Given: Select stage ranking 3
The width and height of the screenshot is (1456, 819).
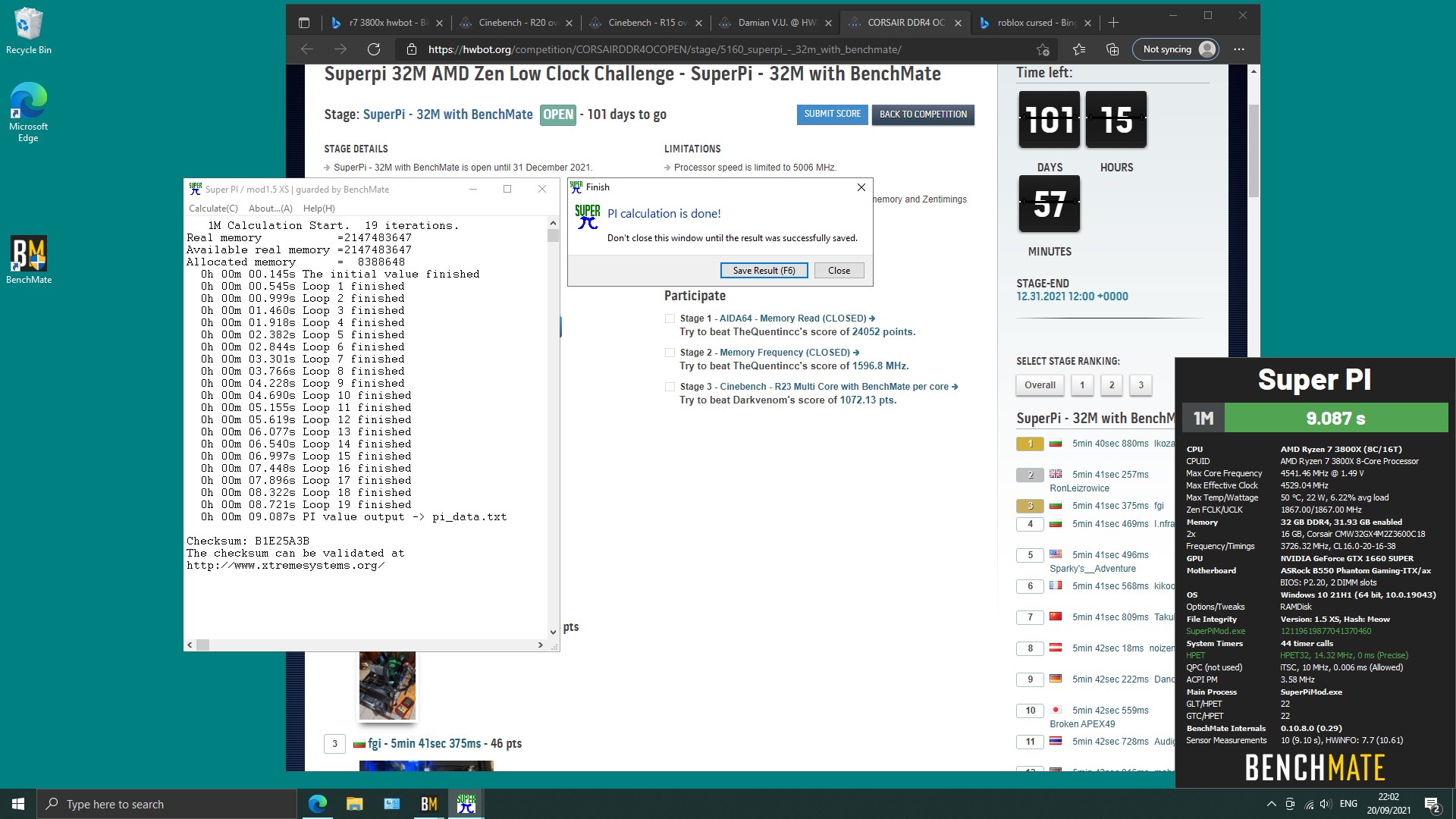Looking at the screenshot, I should (x=1141, y=385).
